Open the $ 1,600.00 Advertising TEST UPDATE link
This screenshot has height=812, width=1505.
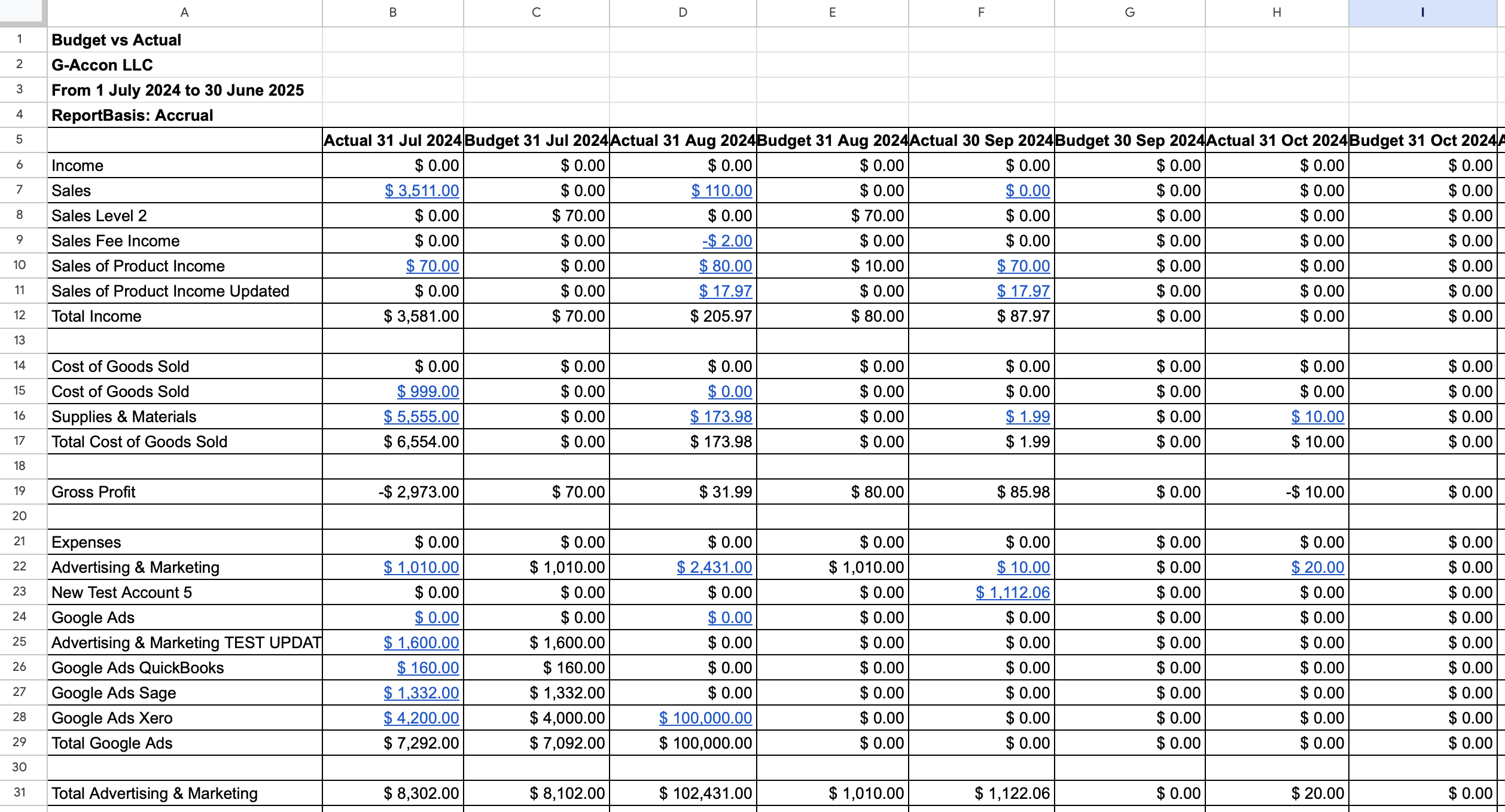coord(421,643)
